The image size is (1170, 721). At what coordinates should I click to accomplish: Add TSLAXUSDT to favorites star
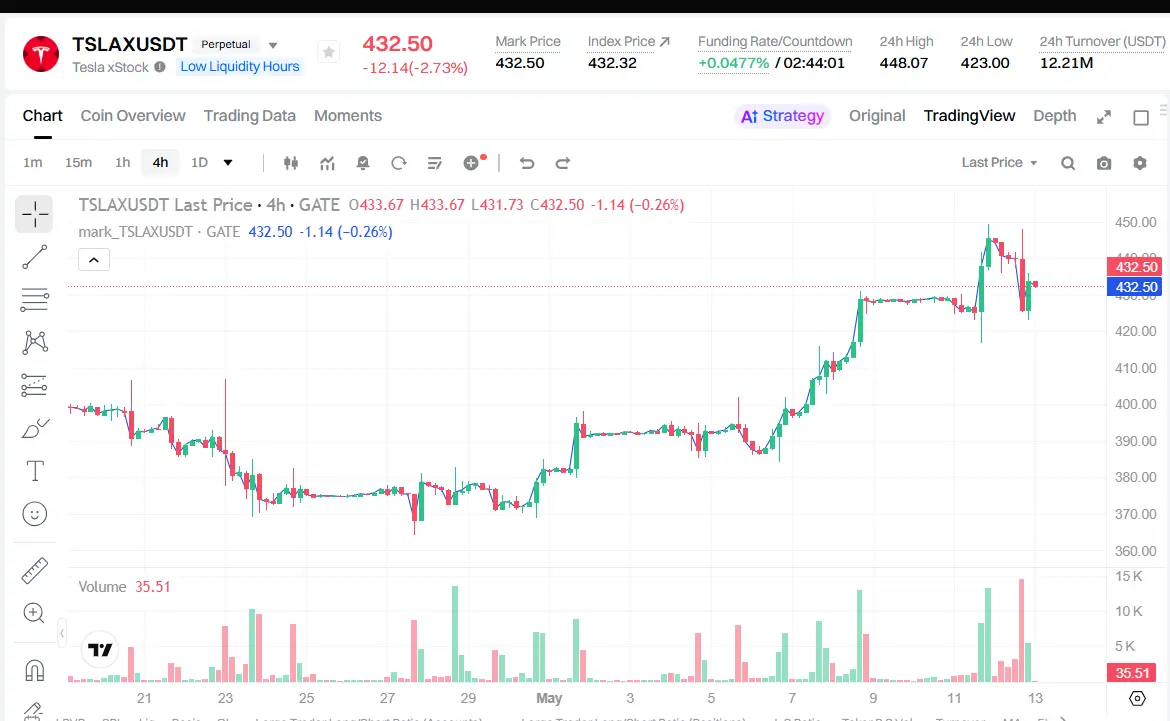(328, 52)
